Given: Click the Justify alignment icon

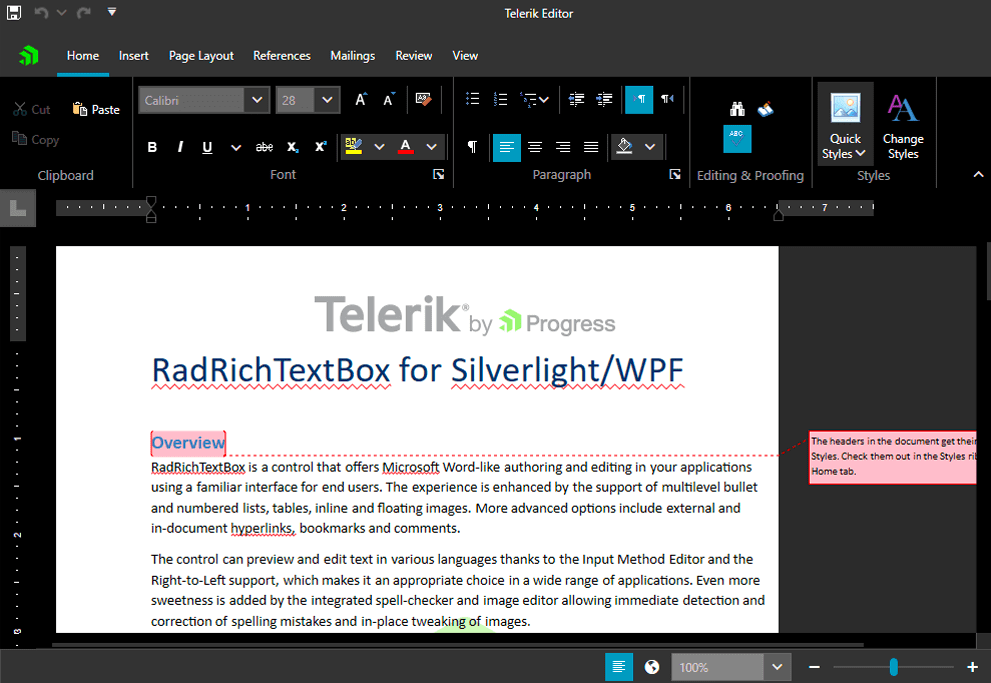Looking at the screenshot, I should point(591,147).
